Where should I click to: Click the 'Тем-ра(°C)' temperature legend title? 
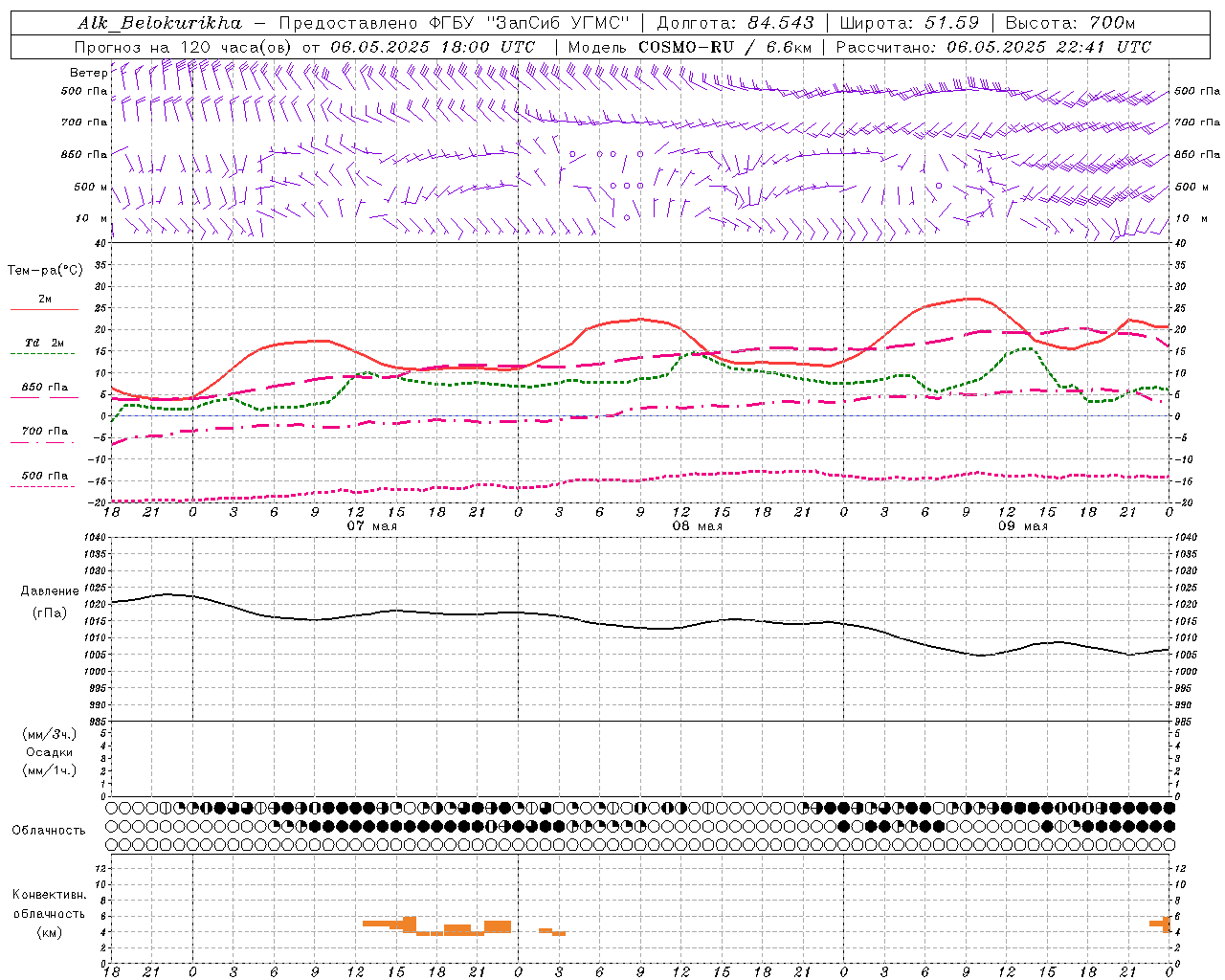[x=45, y=271]
